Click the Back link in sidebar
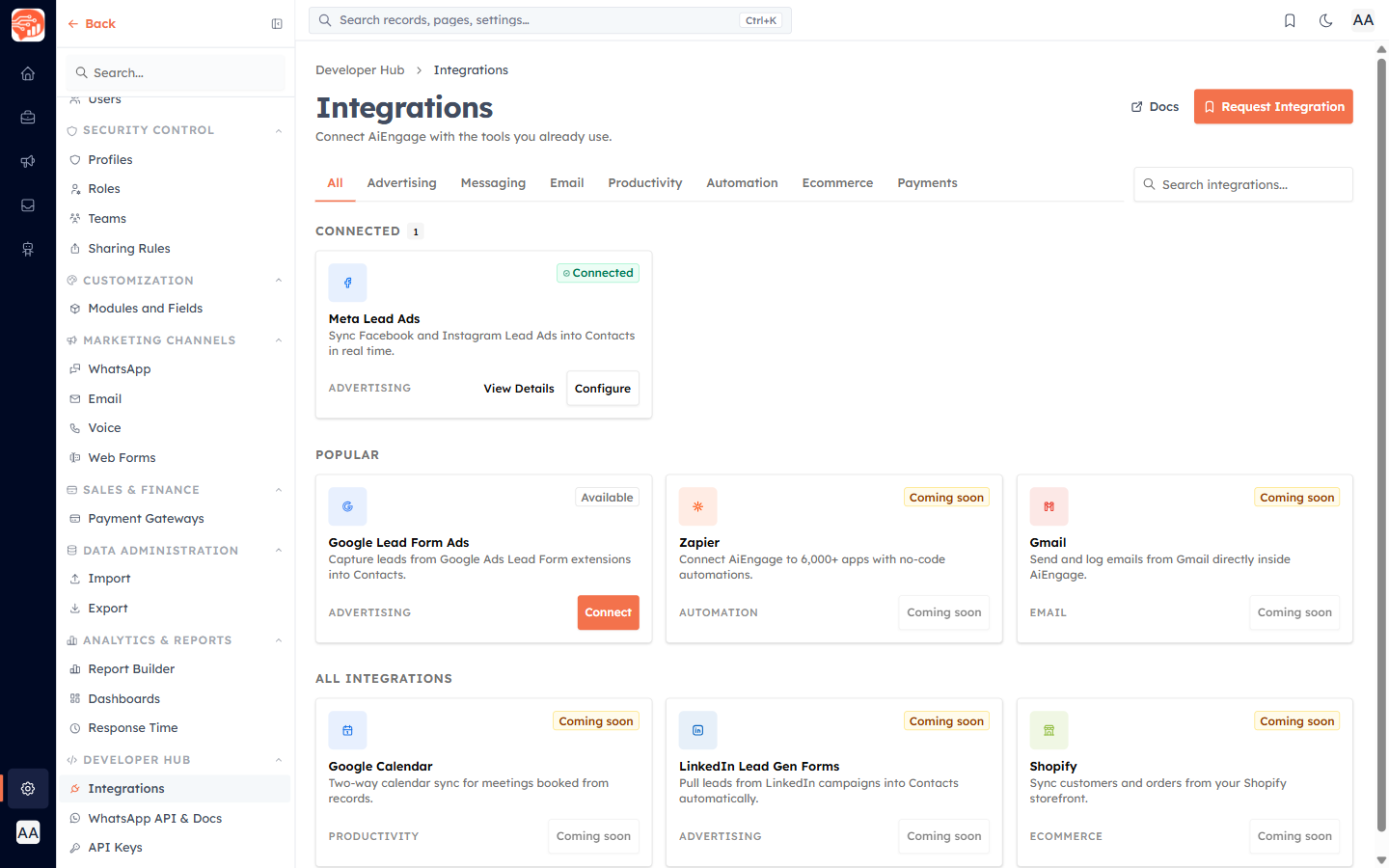The height and width of the screenshot is (868, 1389). point(92,24)
